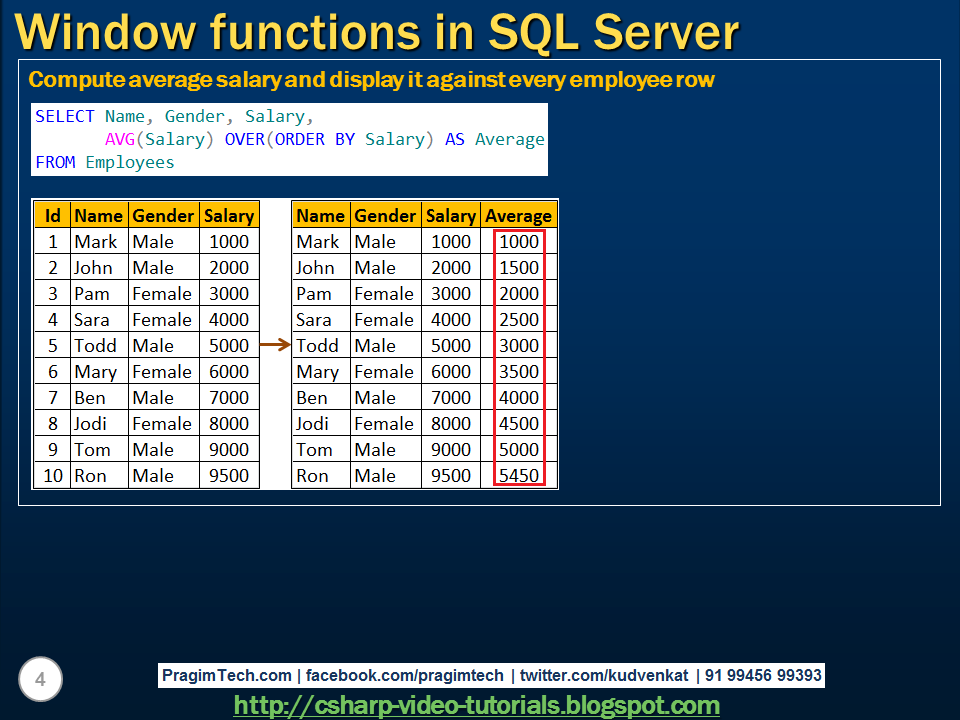This screenshot has width=960, height=720.
Task: Click the Salary header of the left table
Action: coord(229,215)
